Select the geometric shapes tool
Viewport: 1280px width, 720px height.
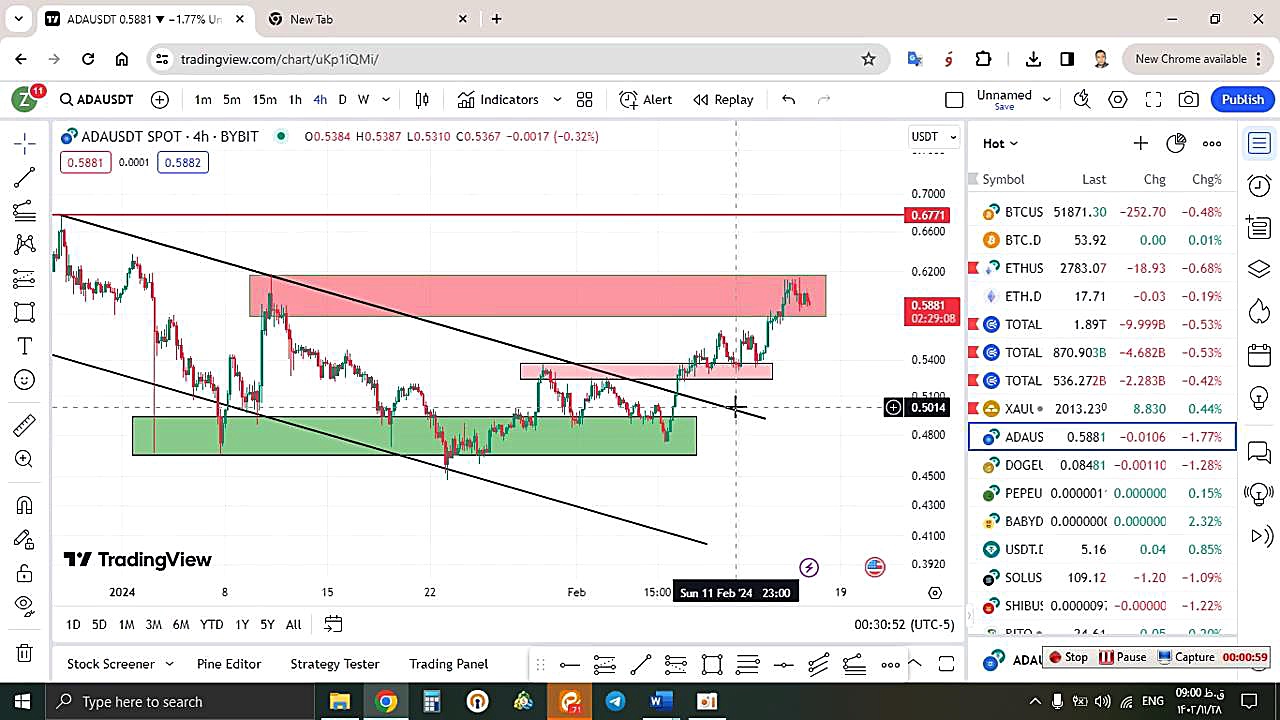25,312
